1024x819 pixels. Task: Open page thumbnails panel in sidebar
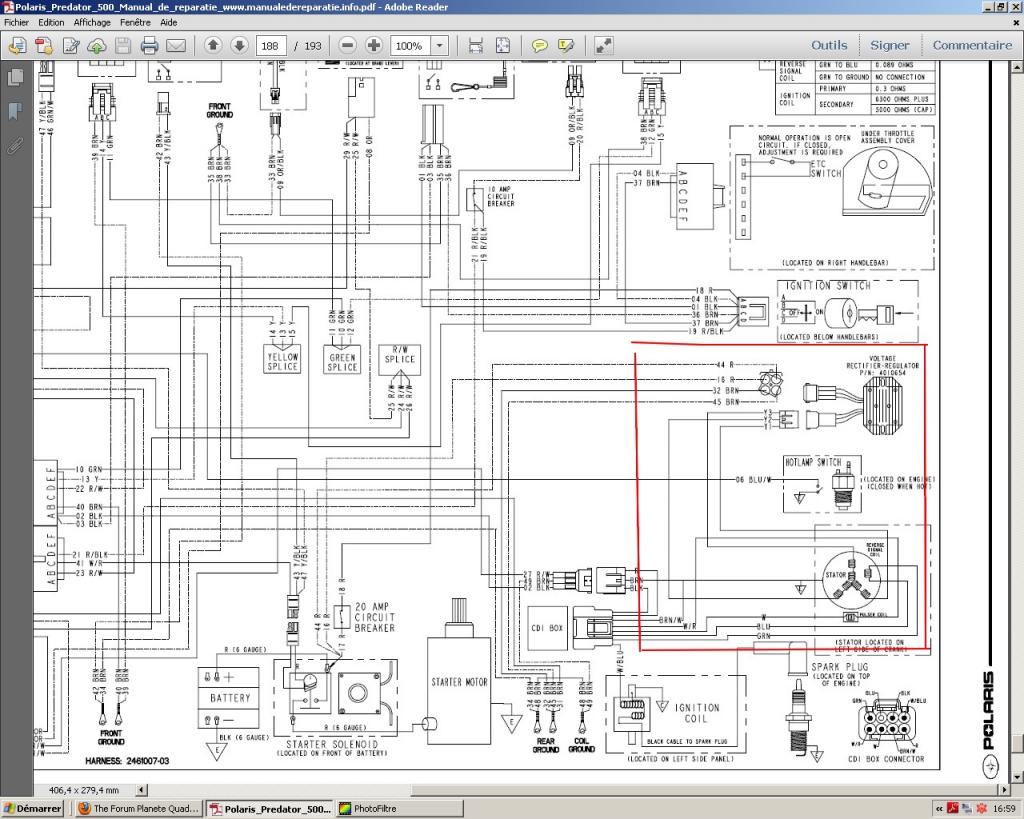[15, 77]
